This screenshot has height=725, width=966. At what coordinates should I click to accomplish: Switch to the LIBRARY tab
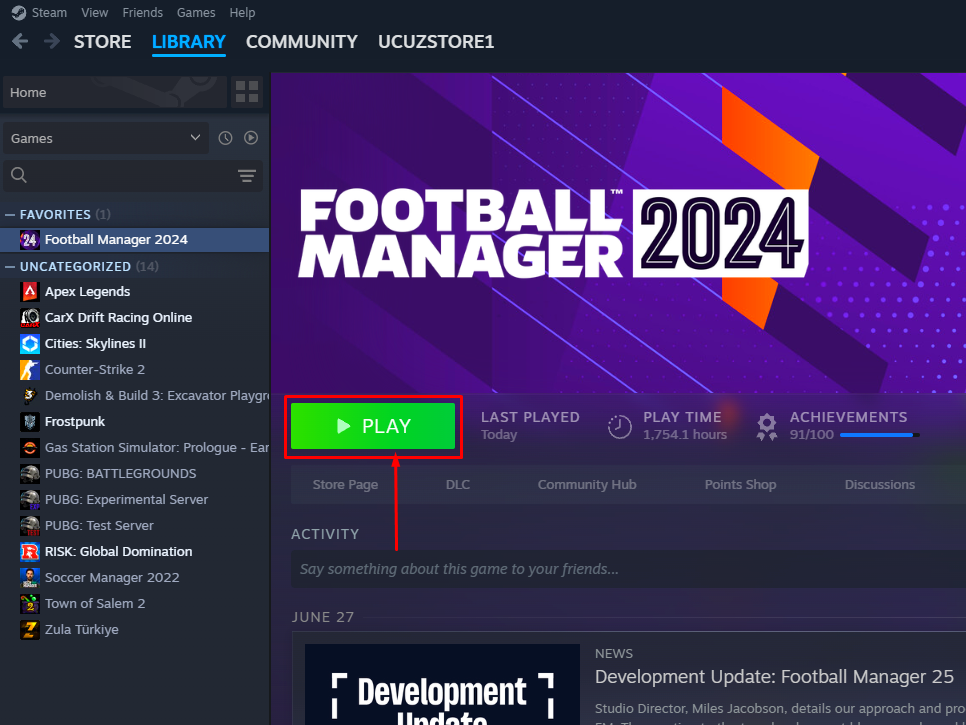[x=189, y=42]
